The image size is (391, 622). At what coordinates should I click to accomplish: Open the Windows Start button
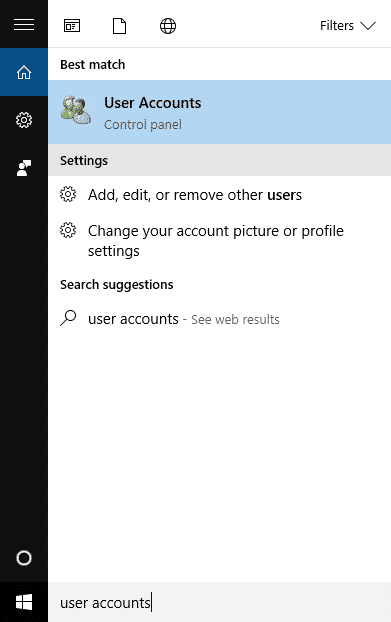(x=24, y=602)
